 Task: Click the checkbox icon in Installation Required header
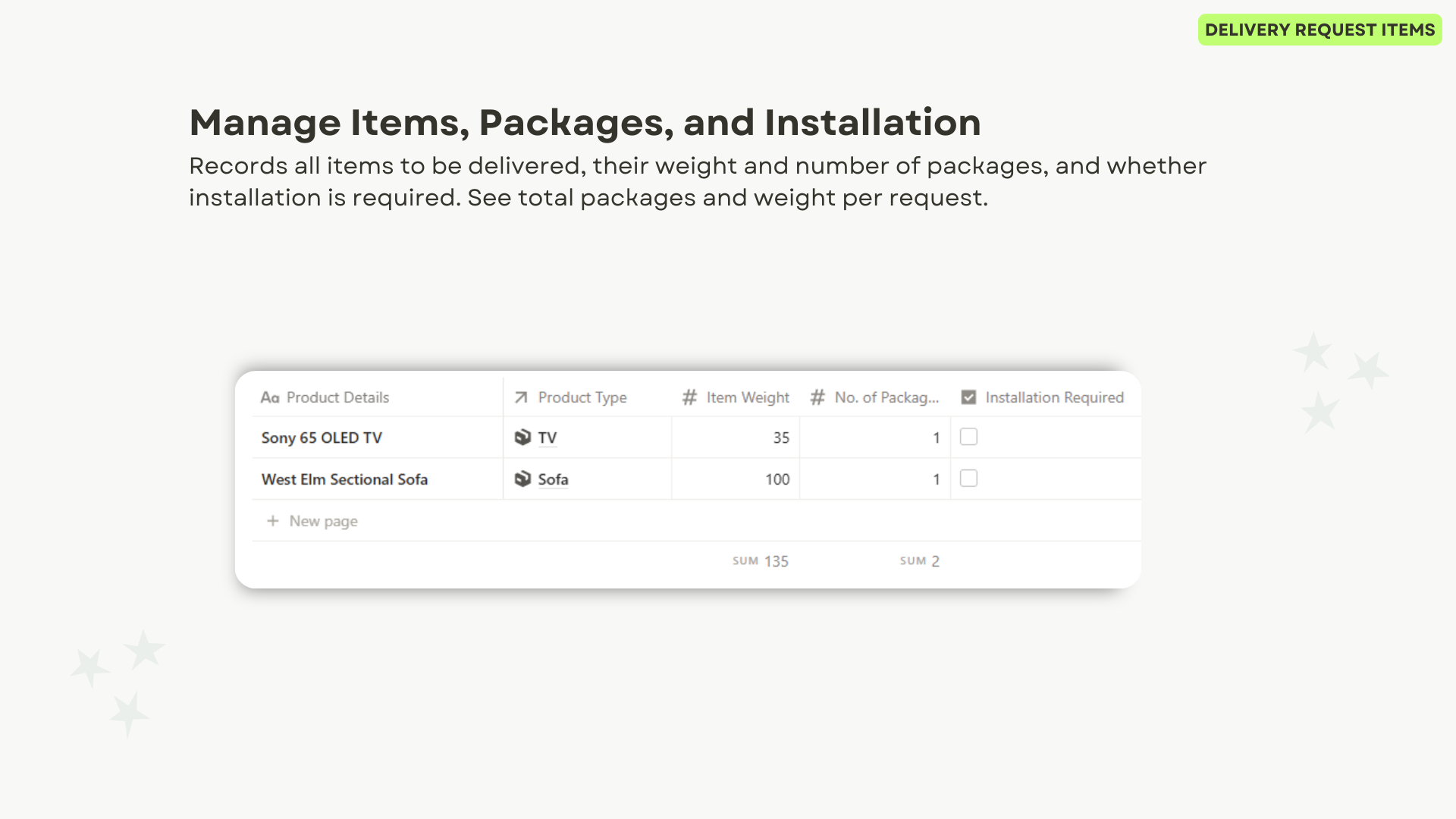point(968,397)
